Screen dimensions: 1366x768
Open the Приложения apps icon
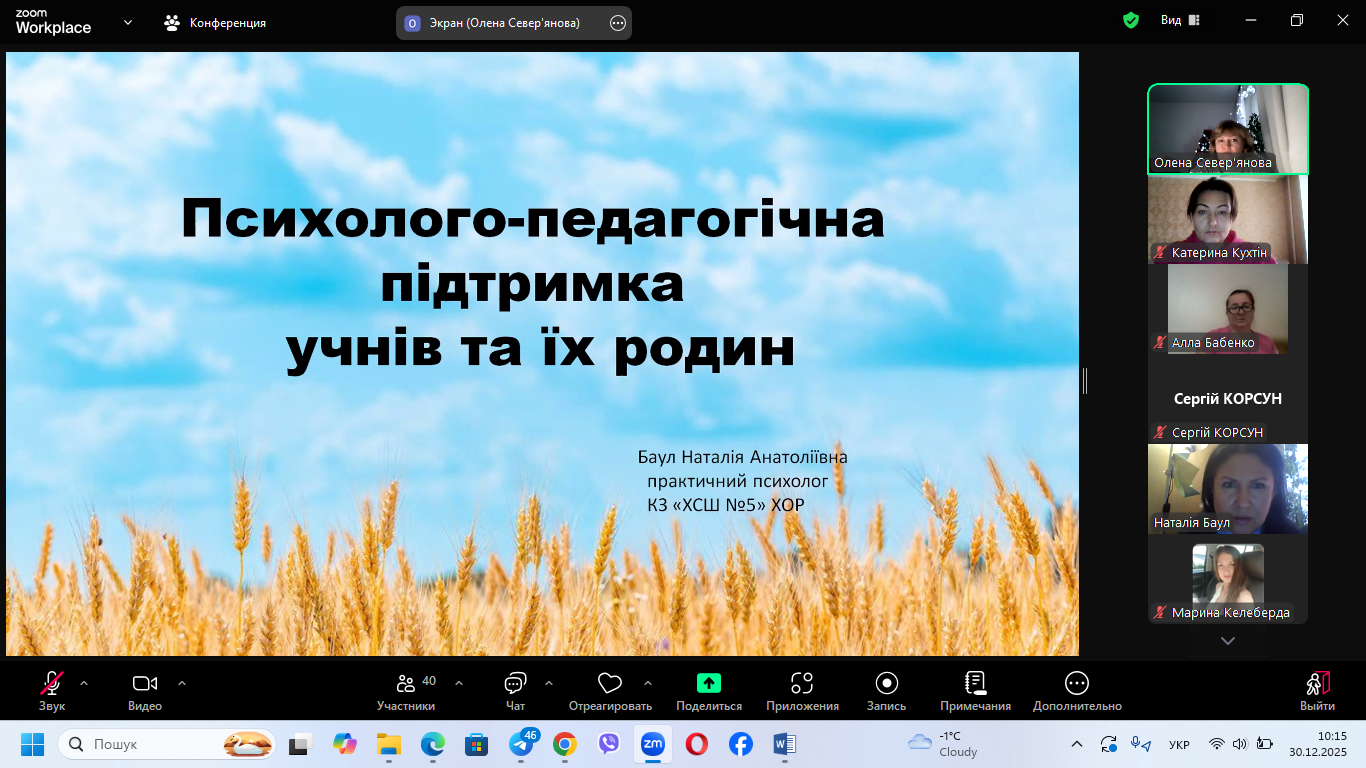tap(802, 684)
